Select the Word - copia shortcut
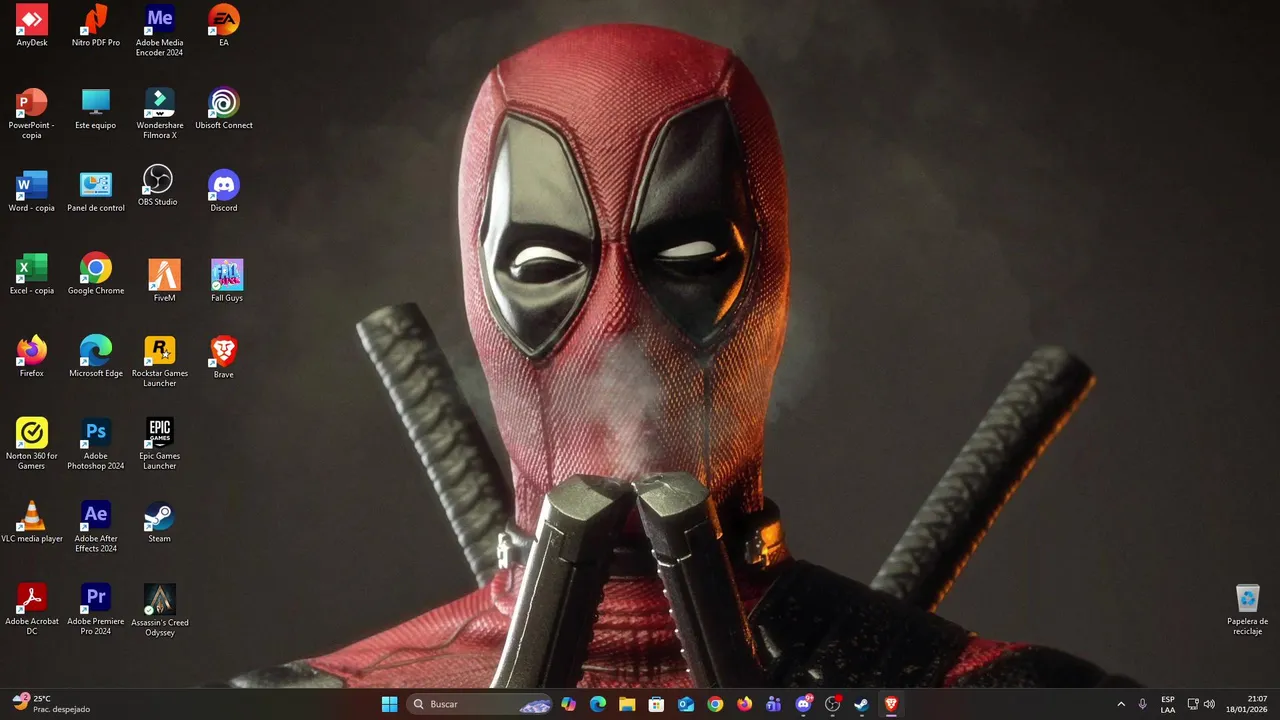The image size is (1280, 720). (32, 192)
